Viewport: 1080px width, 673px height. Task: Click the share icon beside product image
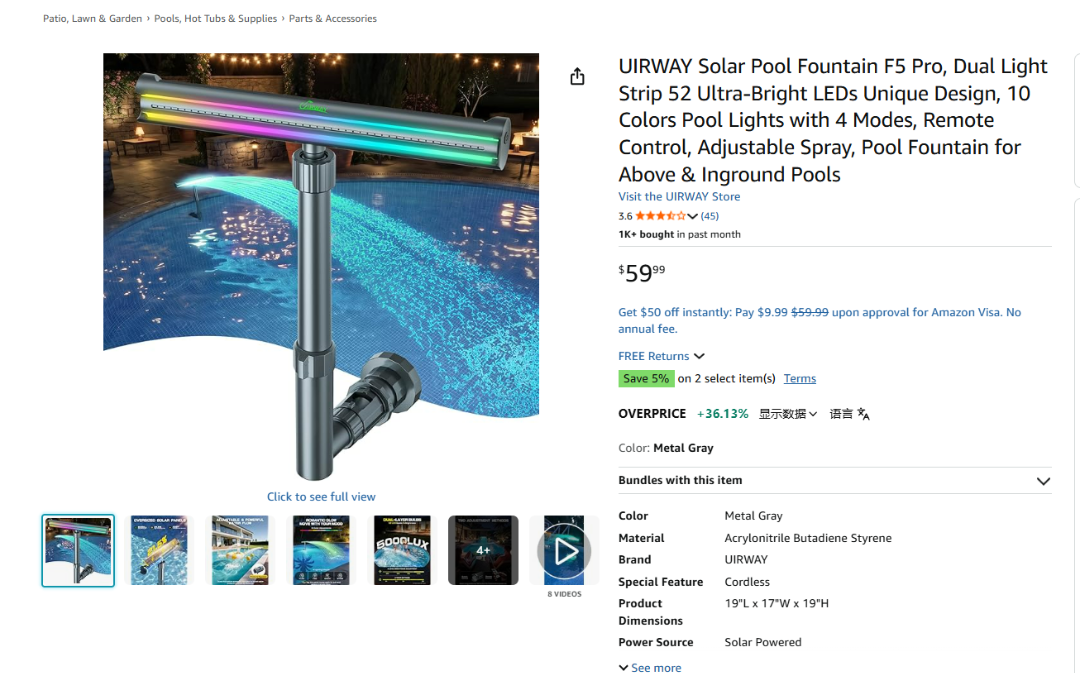577,76
